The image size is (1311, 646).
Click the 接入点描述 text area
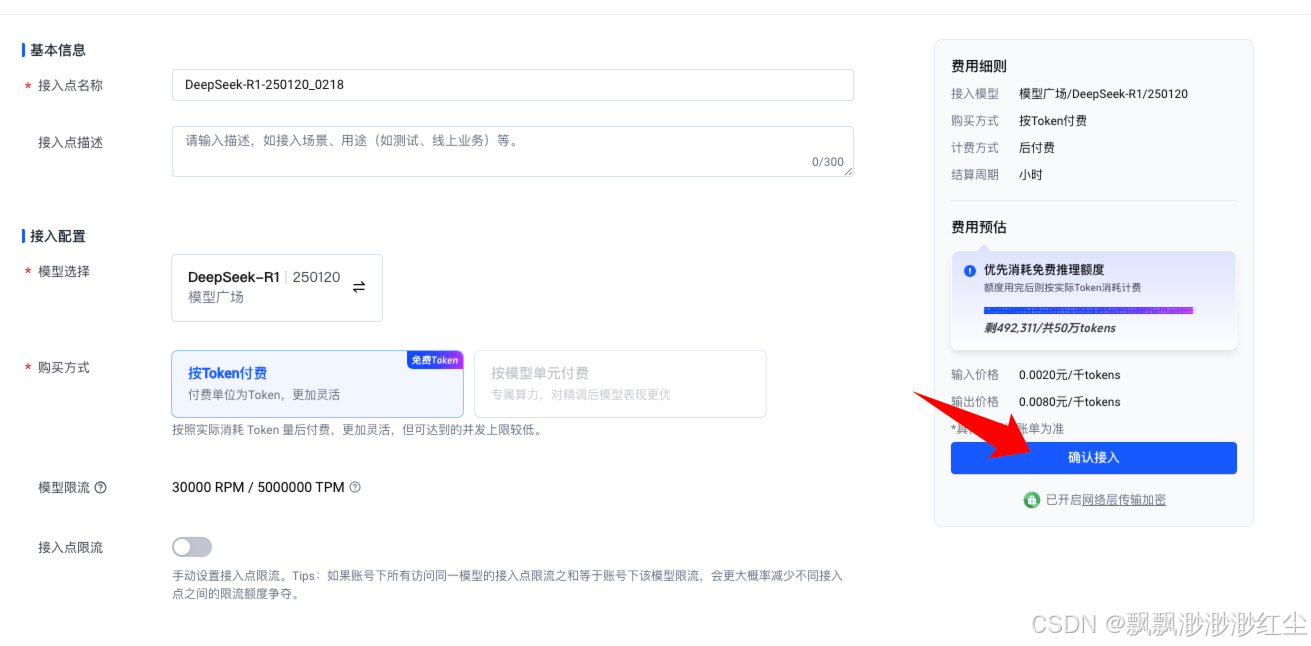click(x=513, y=151)
